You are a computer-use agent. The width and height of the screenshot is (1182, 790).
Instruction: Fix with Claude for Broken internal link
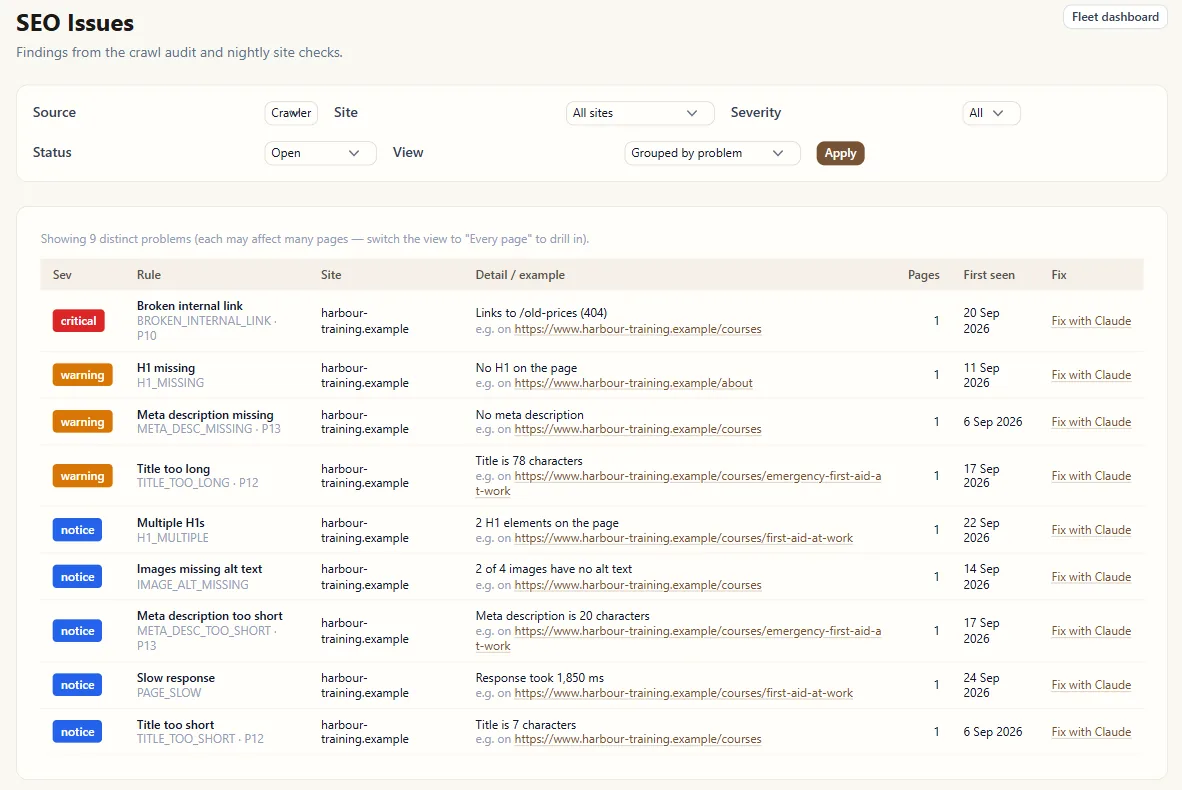pyautogui.click(x=1091, y=320)
